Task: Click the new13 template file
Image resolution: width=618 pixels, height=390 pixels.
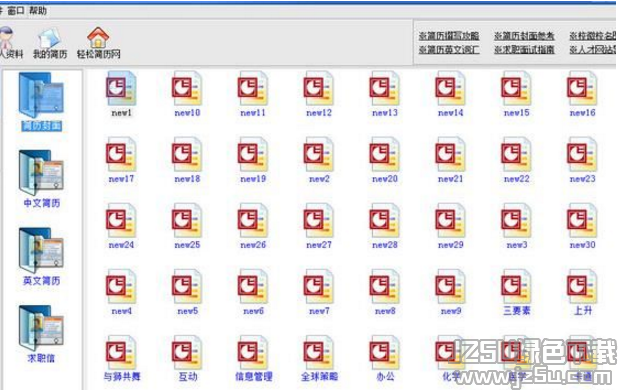Action: [385, 94]
